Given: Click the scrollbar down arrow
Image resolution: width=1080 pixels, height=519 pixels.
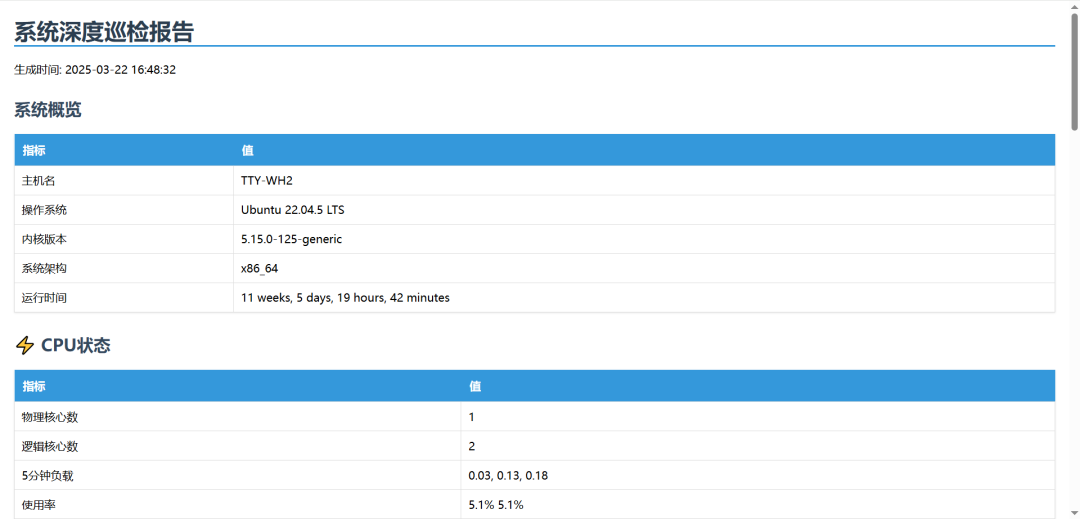Looking at the screenshot, I should click(1073, 511).
